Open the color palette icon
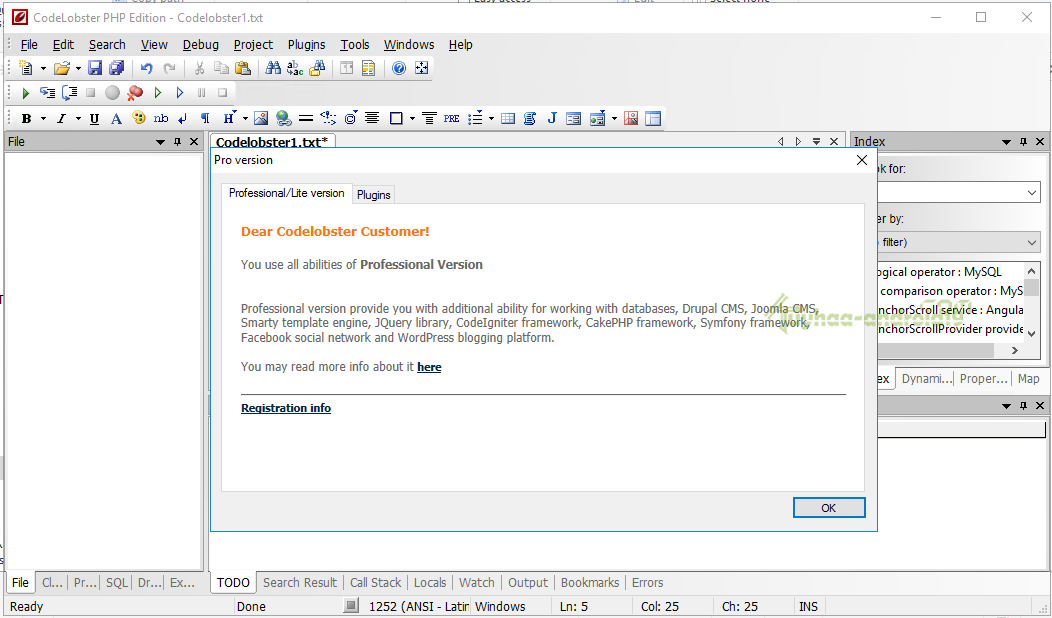The image size is (1052, 618). (139, 119)
